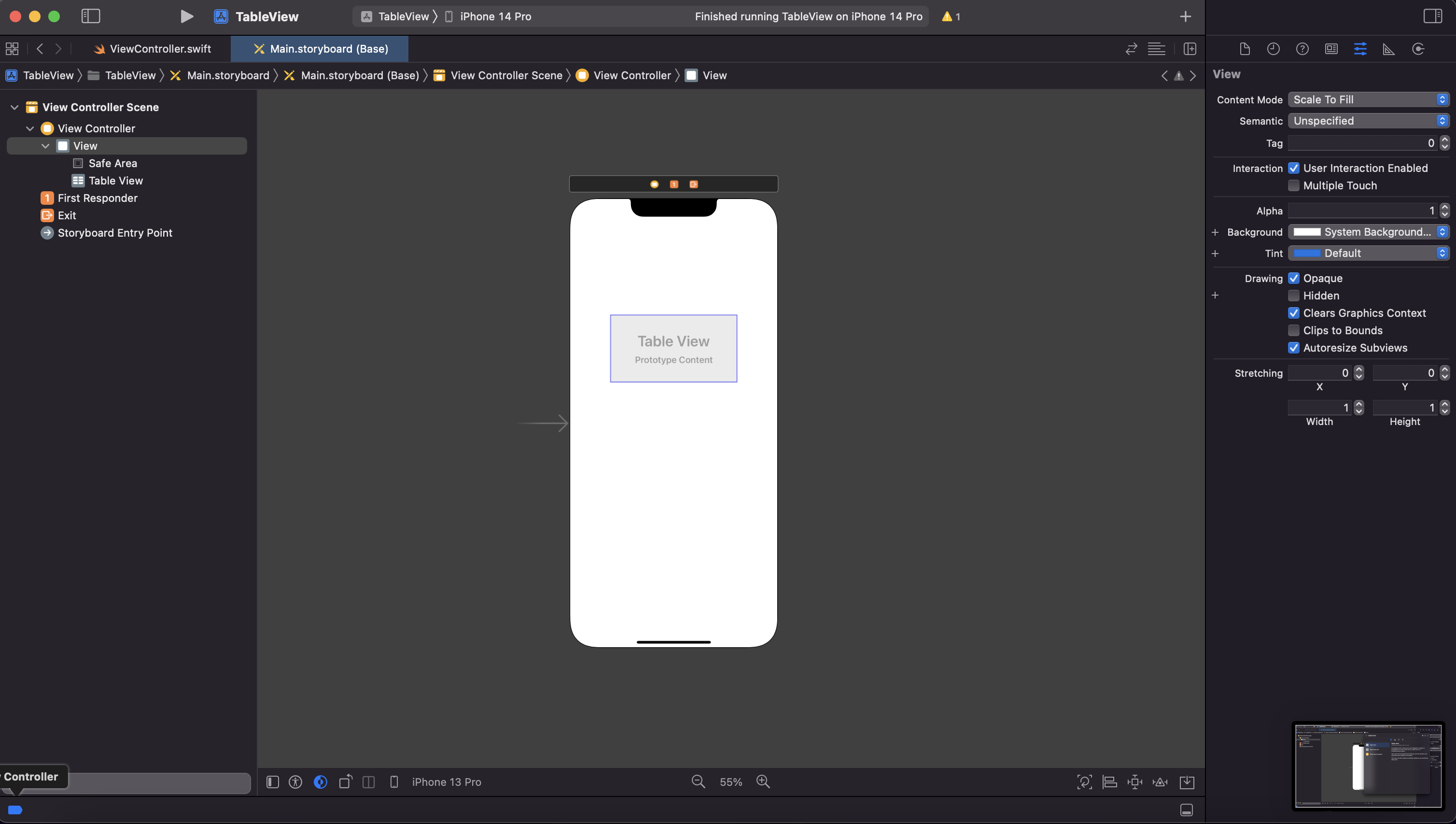Toggle the Hidden checkbox
The width and height of the screenshot is (1456, 824).
coord(1293,296)
